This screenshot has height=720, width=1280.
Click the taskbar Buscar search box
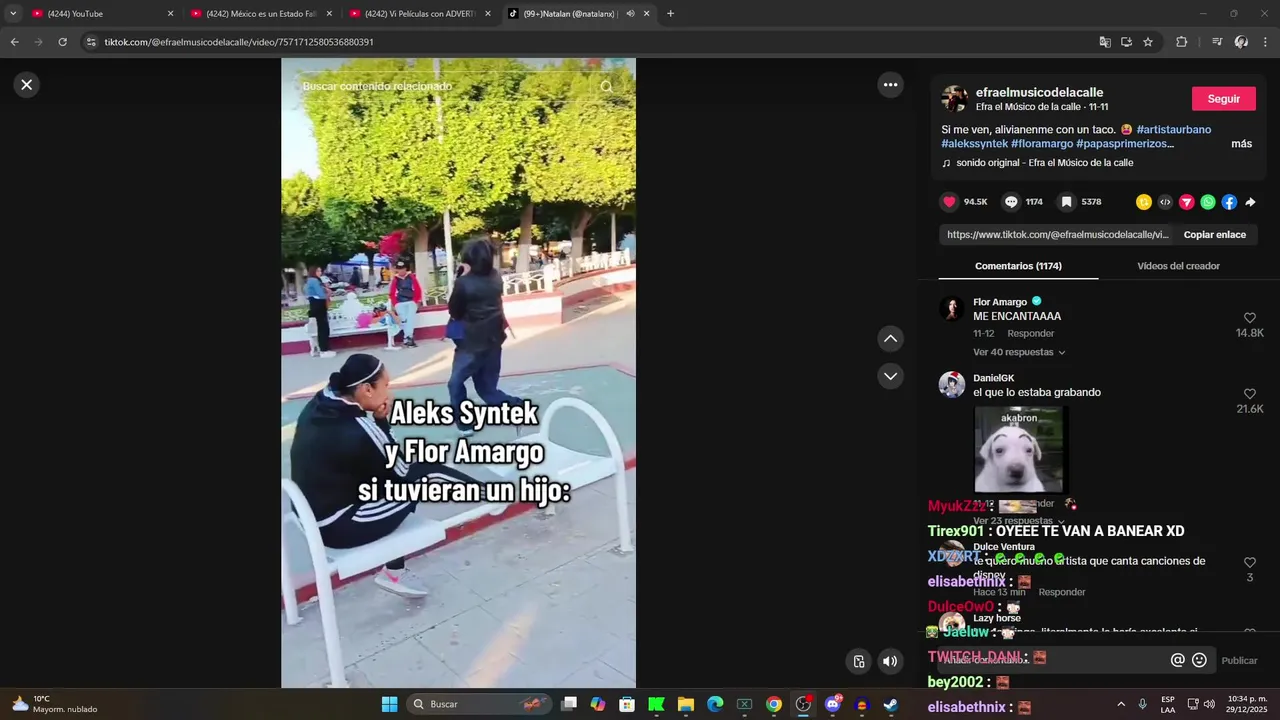[x=481, y=704]
